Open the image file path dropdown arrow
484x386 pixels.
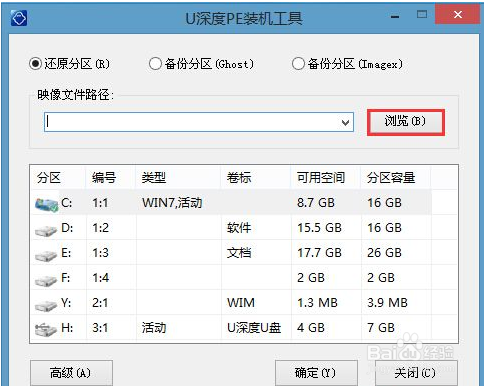(346, 122)
